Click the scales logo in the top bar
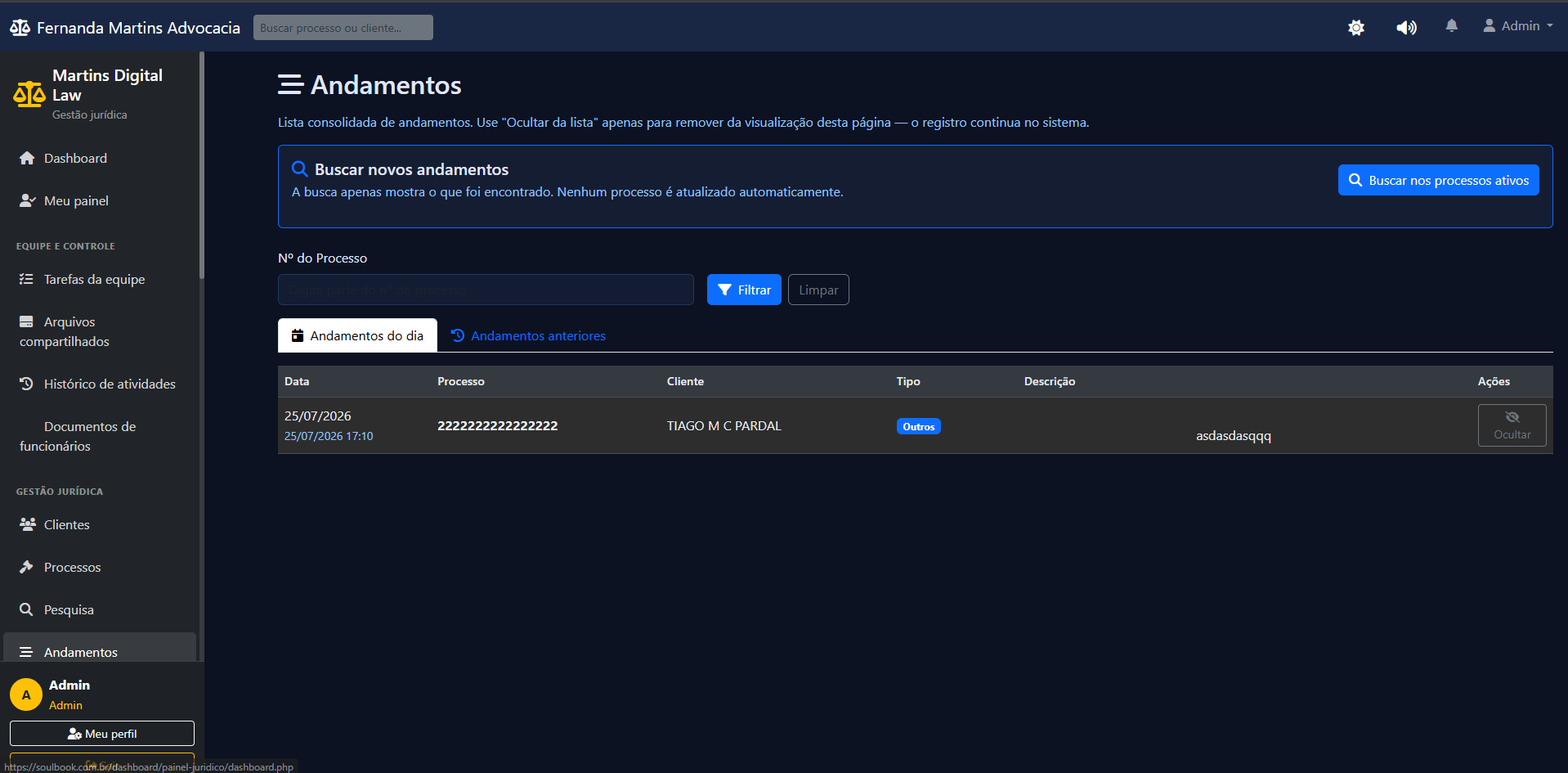The width and height of the screenshot is (1568, 773). [20, 28]
